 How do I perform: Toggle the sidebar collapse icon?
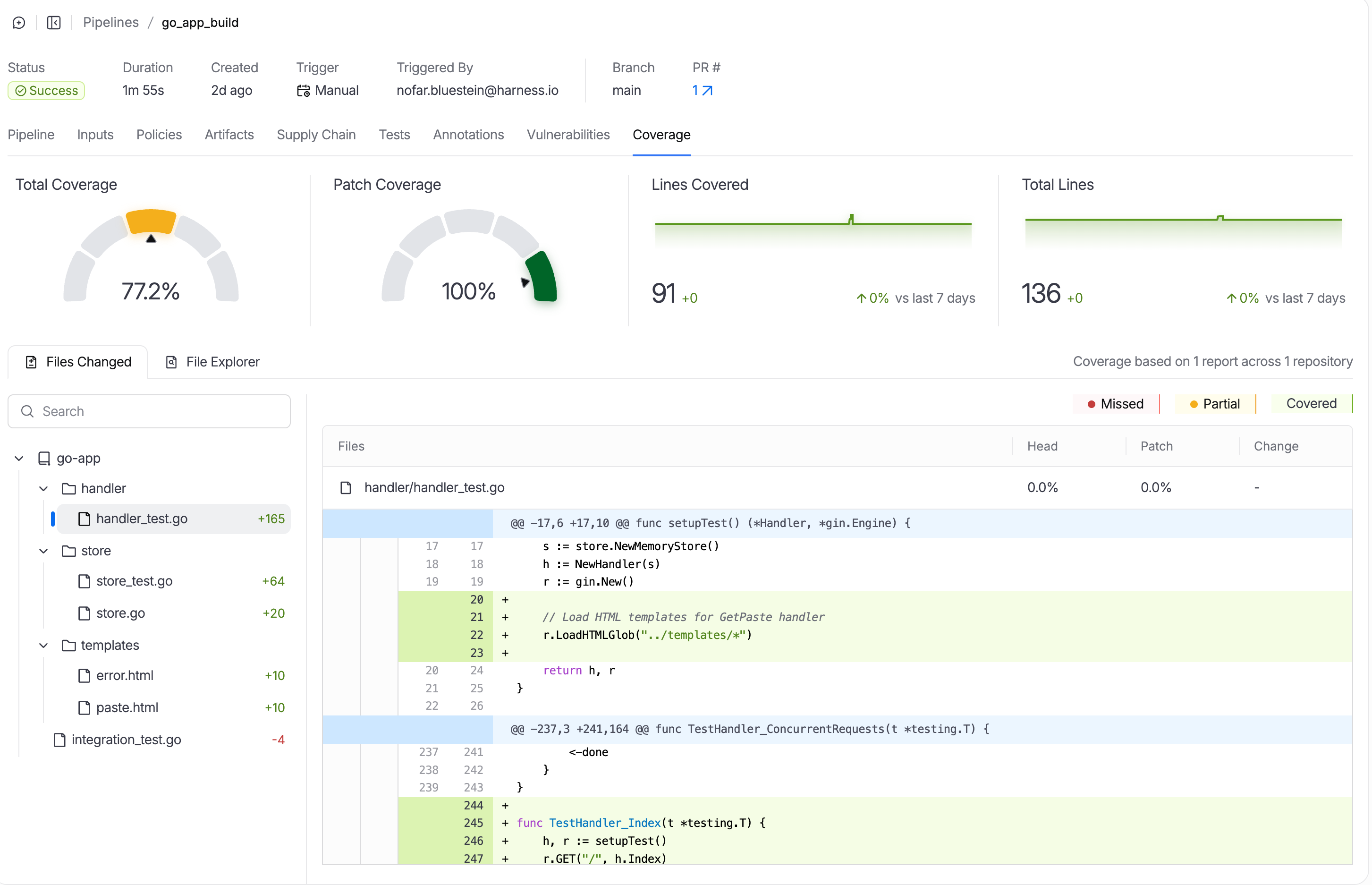53,22
